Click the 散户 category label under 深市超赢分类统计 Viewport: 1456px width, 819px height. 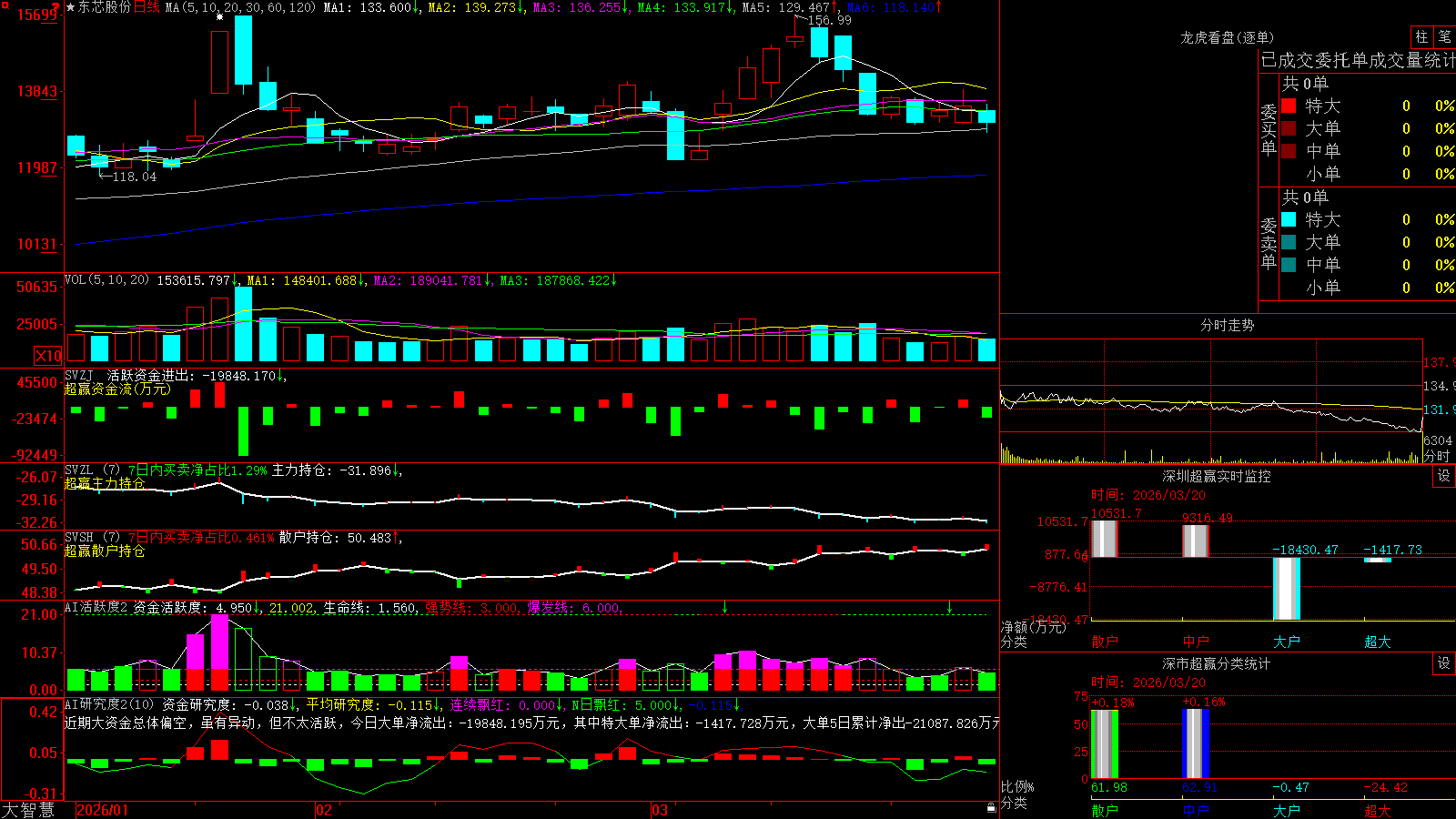1104,810
